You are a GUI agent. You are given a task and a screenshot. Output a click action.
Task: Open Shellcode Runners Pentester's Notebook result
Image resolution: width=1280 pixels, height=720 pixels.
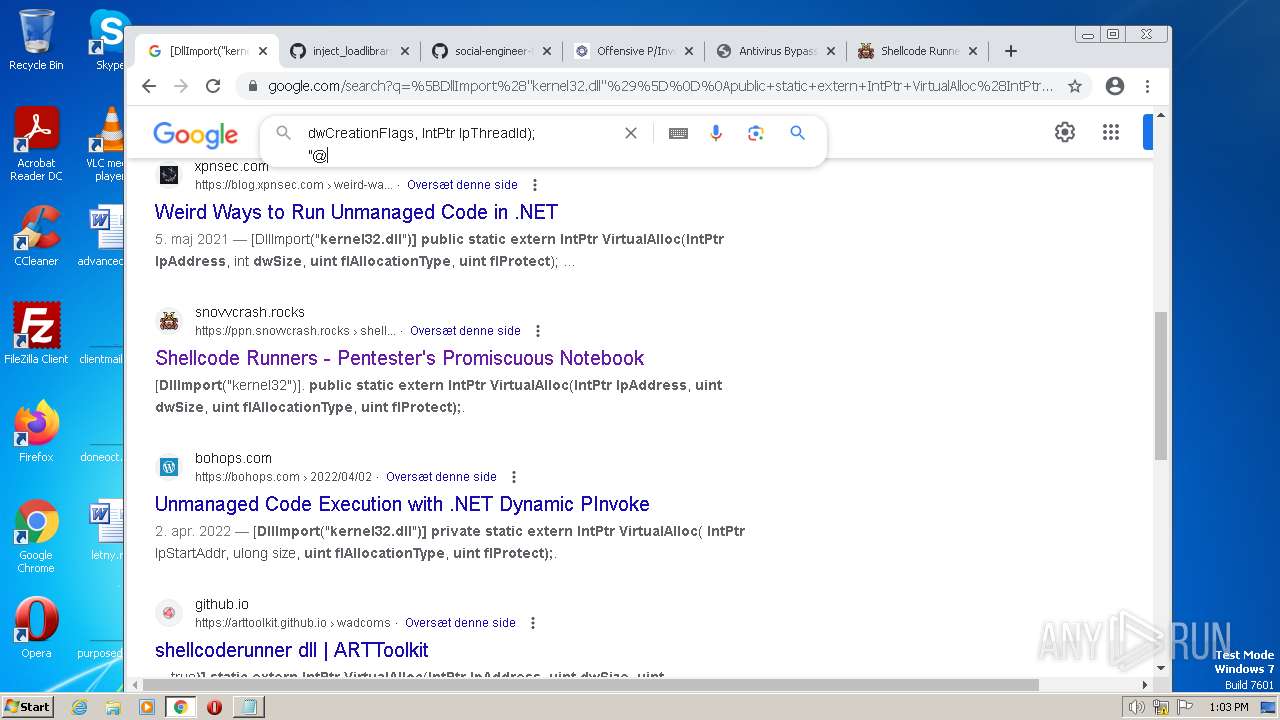tap(399, 358)
